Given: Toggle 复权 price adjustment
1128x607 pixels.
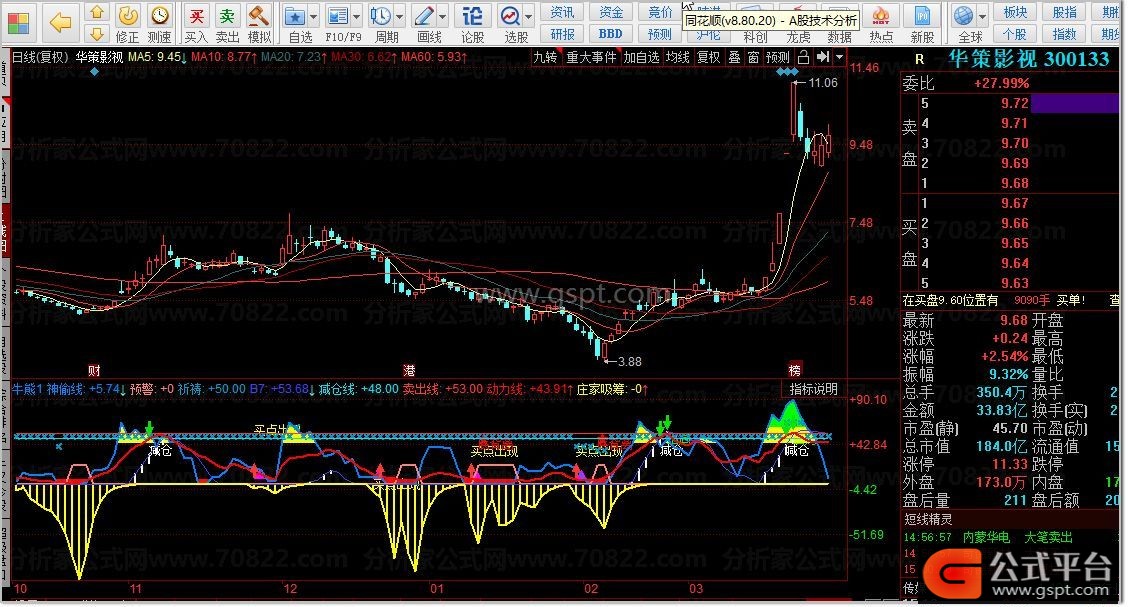Looking at the screenshot, I should pos(709,57).
